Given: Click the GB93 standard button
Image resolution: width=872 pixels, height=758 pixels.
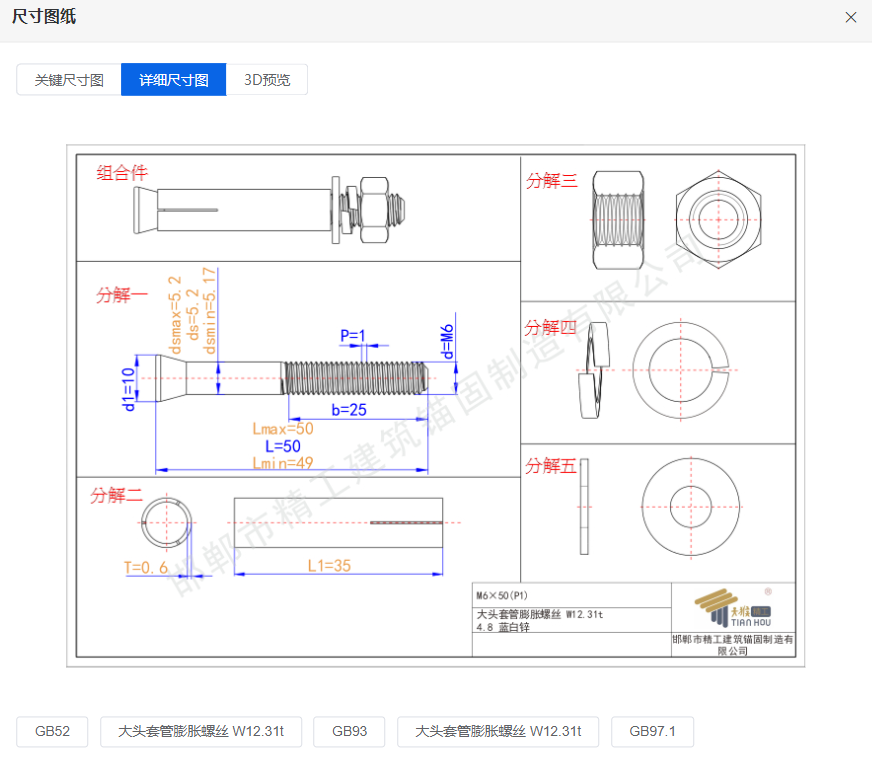Looking at the screenshot, I should pos(349,731).
